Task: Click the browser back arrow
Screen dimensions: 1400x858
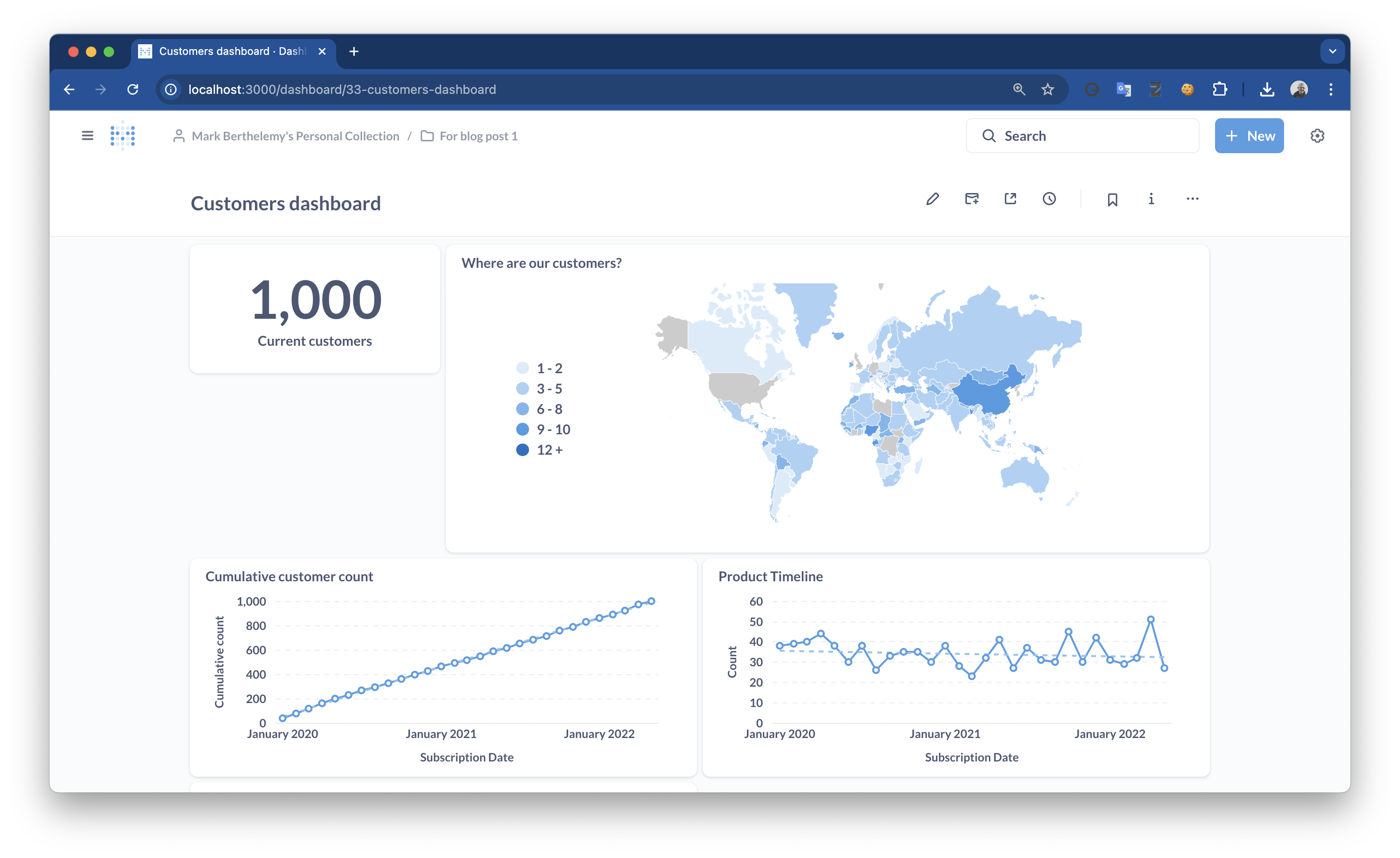Action: [69, 89]
